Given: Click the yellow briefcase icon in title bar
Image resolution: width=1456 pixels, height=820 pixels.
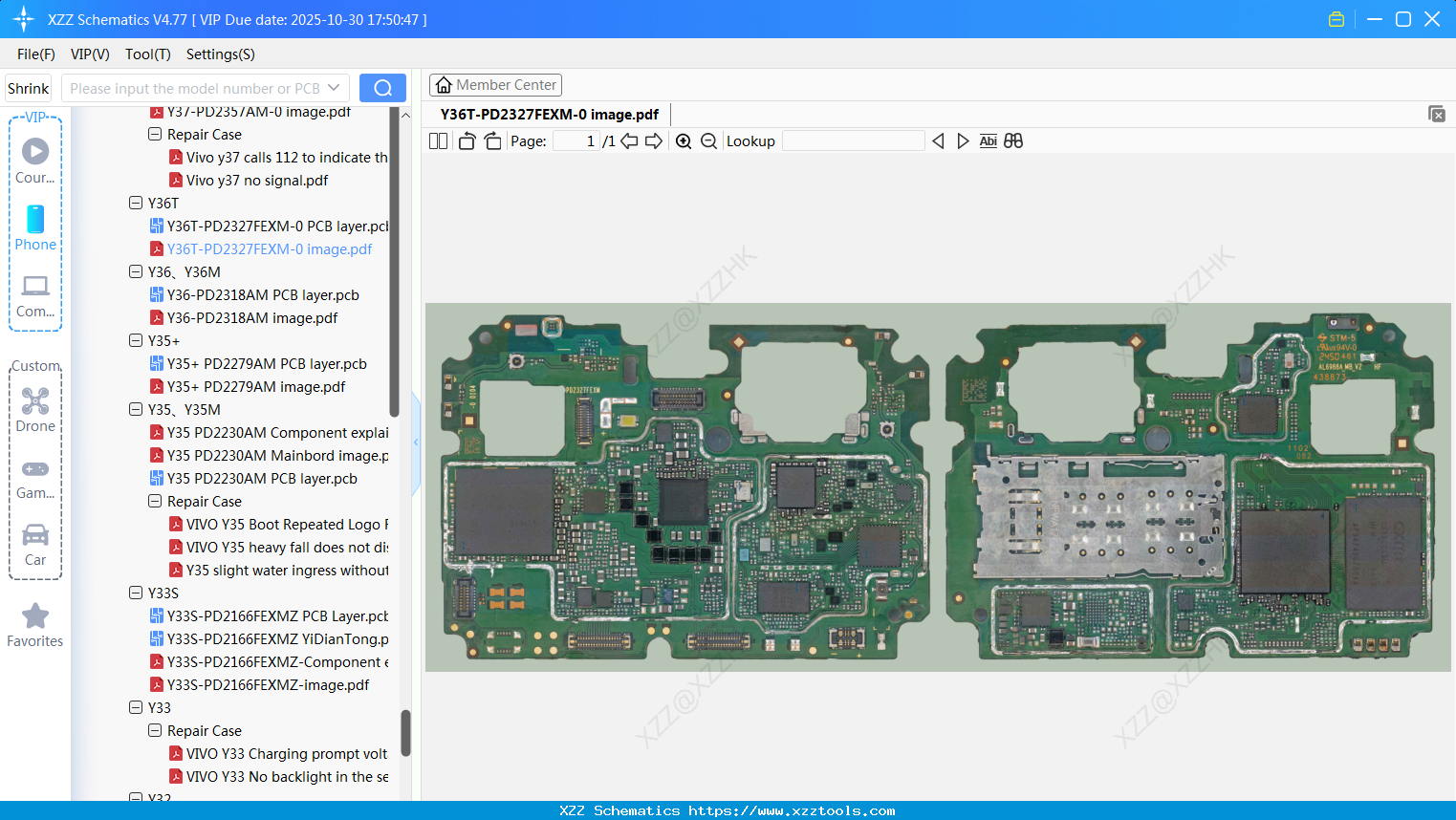Looking at the screenshot, I should 1336,18.
